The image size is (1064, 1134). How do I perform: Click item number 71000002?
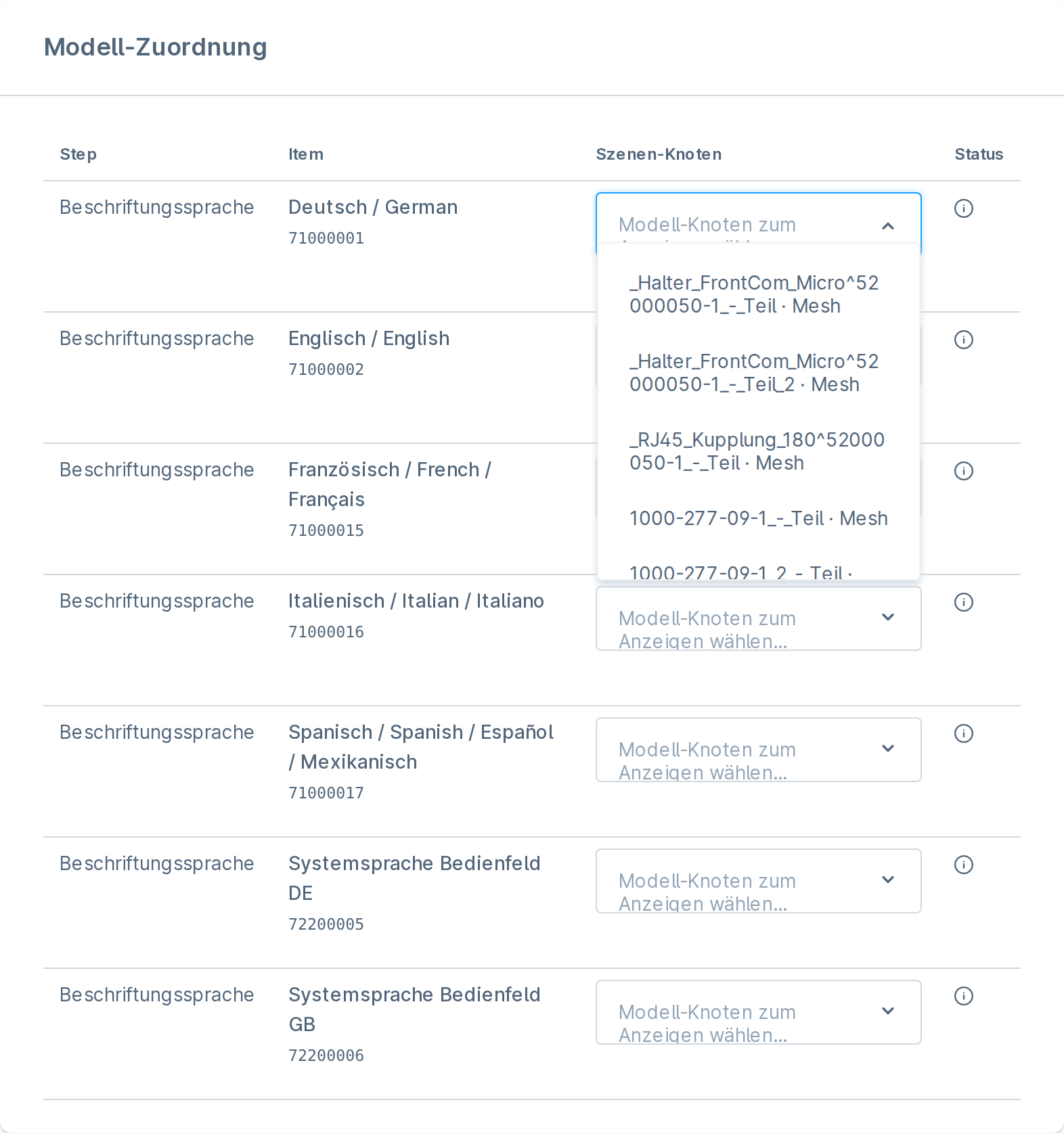[x=326, y=369]
